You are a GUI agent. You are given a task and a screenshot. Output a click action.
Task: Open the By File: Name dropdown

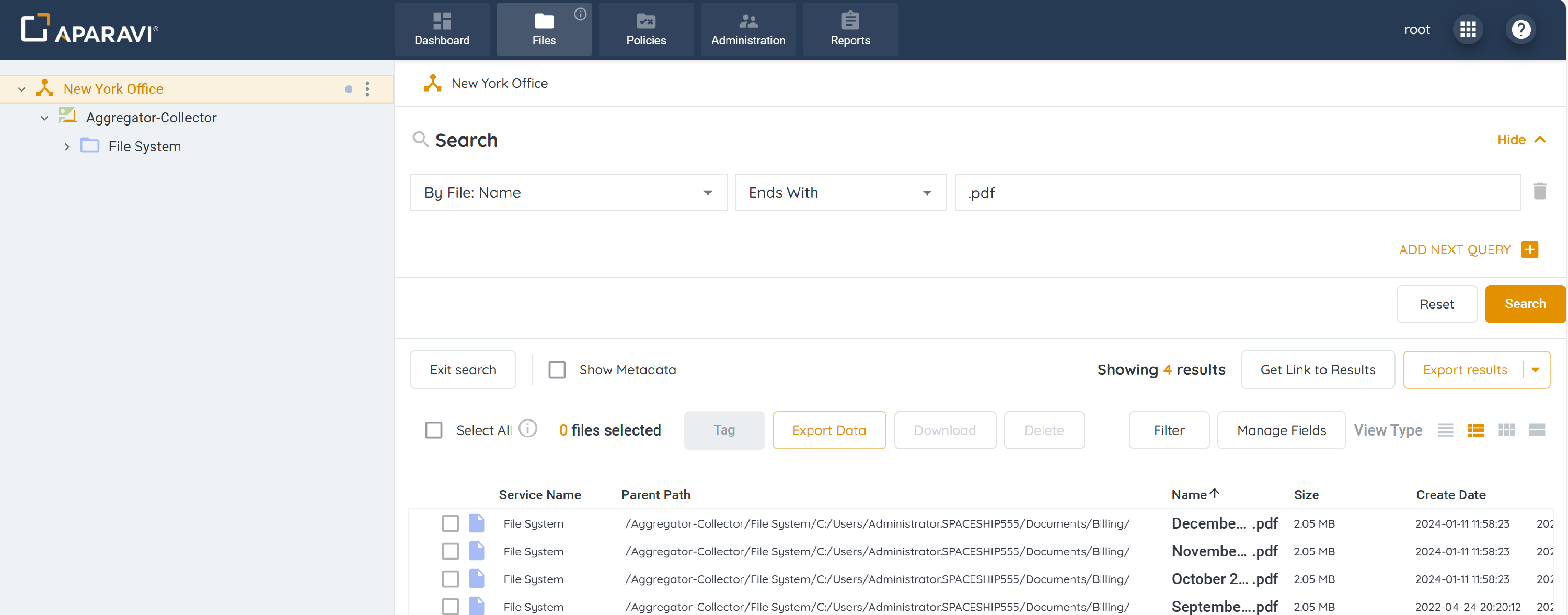[568, 192]
